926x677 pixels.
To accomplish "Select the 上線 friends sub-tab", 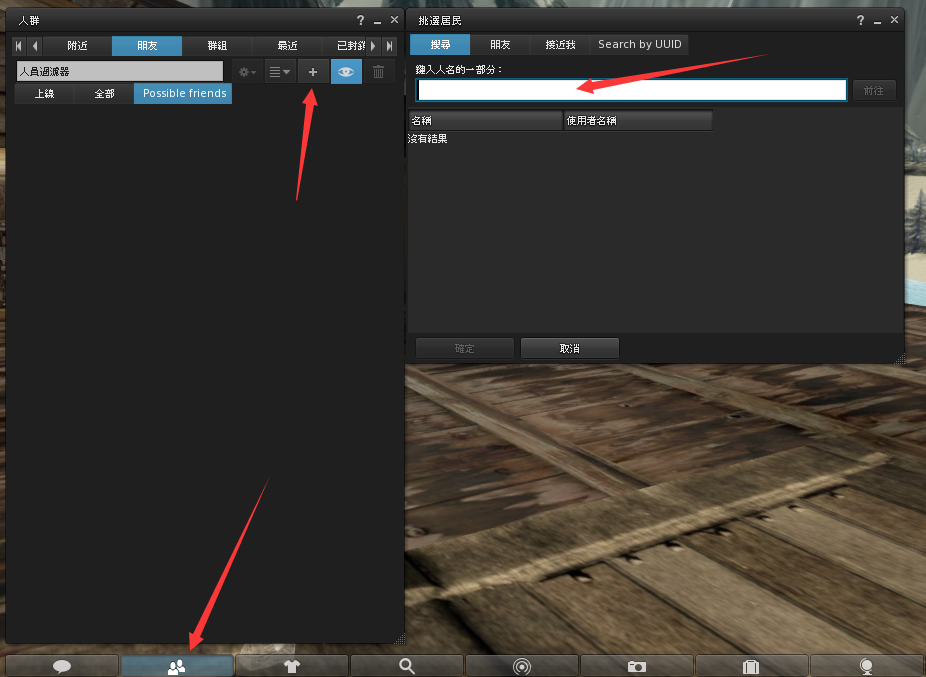I will 44,93.
